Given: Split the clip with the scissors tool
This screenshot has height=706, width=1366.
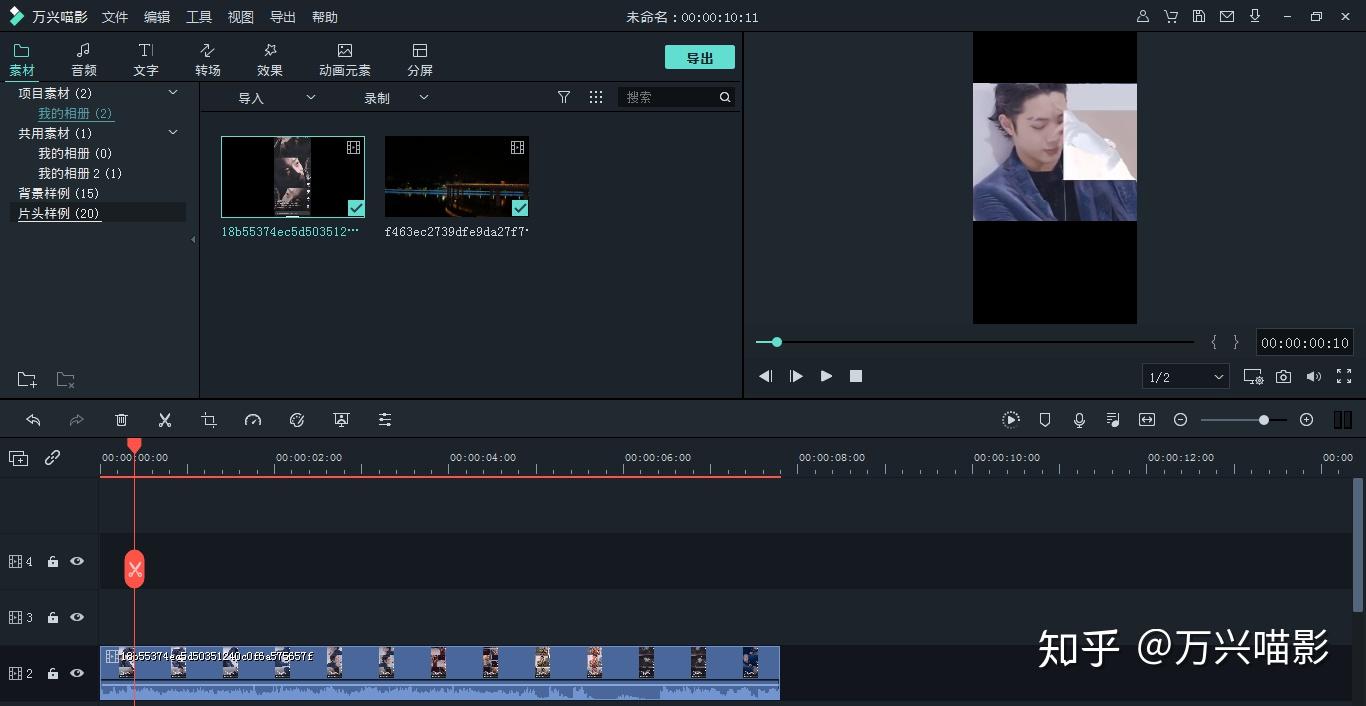Looking at the screenshot, I should pyautogui.click(x=165, y=420).
